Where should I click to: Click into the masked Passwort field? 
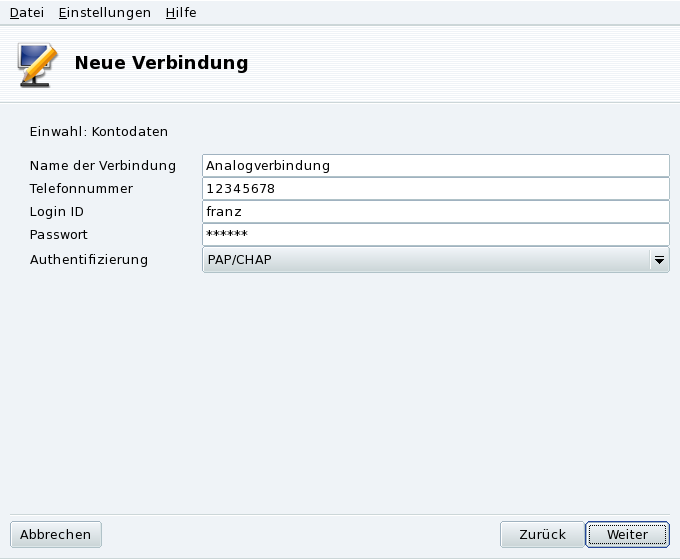(x=435, y=234)
